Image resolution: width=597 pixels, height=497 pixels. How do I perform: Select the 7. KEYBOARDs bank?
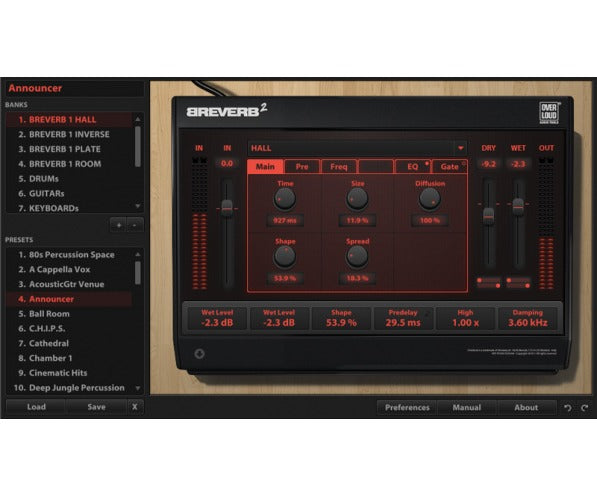click(69, 208)
